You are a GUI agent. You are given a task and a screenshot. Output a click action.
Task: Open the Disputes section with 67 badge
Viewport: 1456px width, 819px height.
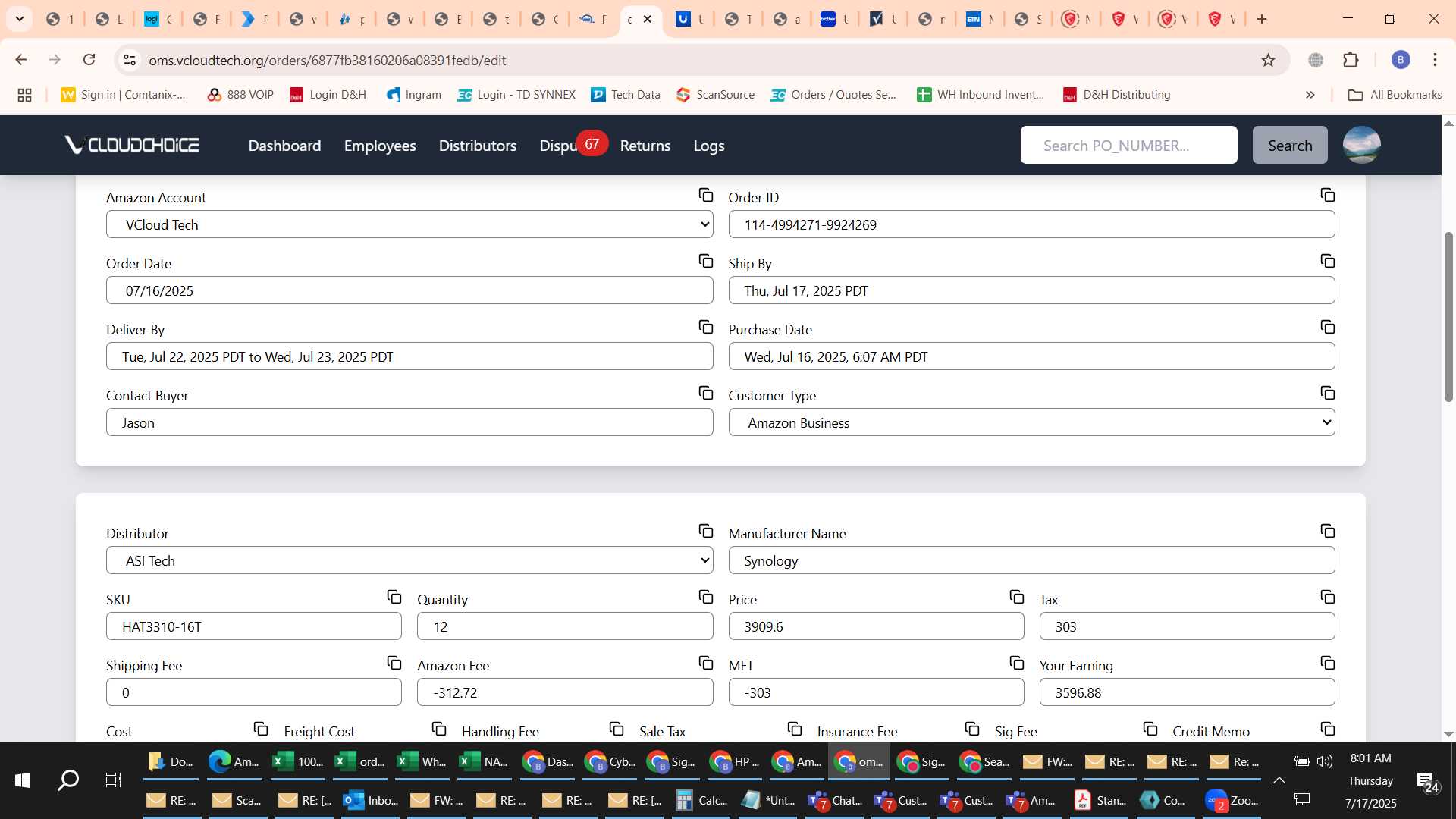[x=560, y=146]
